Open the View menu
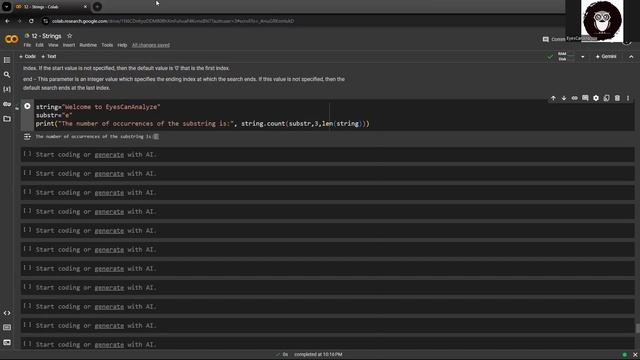The height and width of the screenshot is (360, 640). pos(53,45)
